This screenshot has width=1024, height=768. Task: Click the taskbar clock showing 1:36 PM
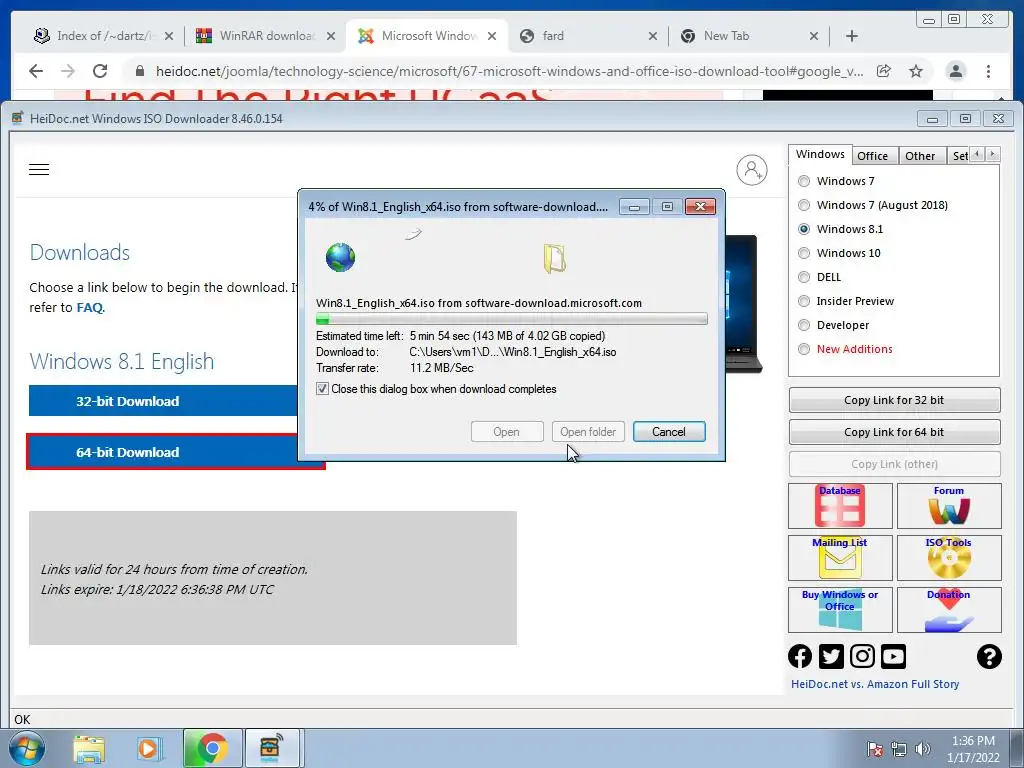click(973, 749)
